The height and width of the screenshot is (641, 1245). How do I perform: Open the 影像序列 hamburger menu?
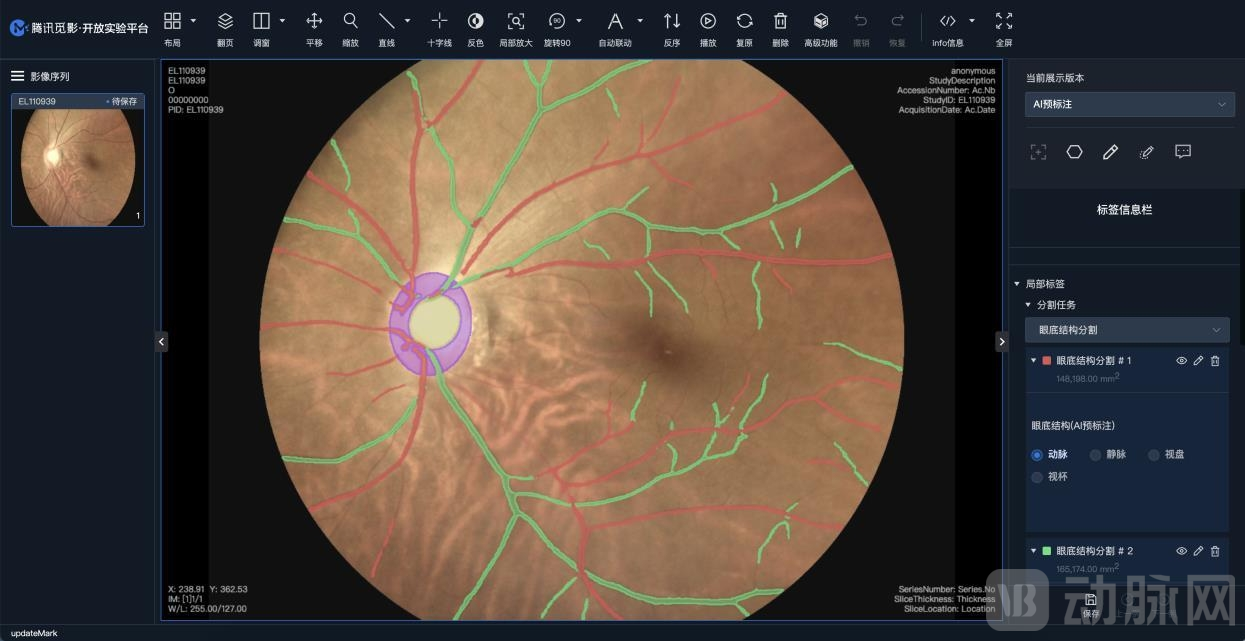[17, 76]
